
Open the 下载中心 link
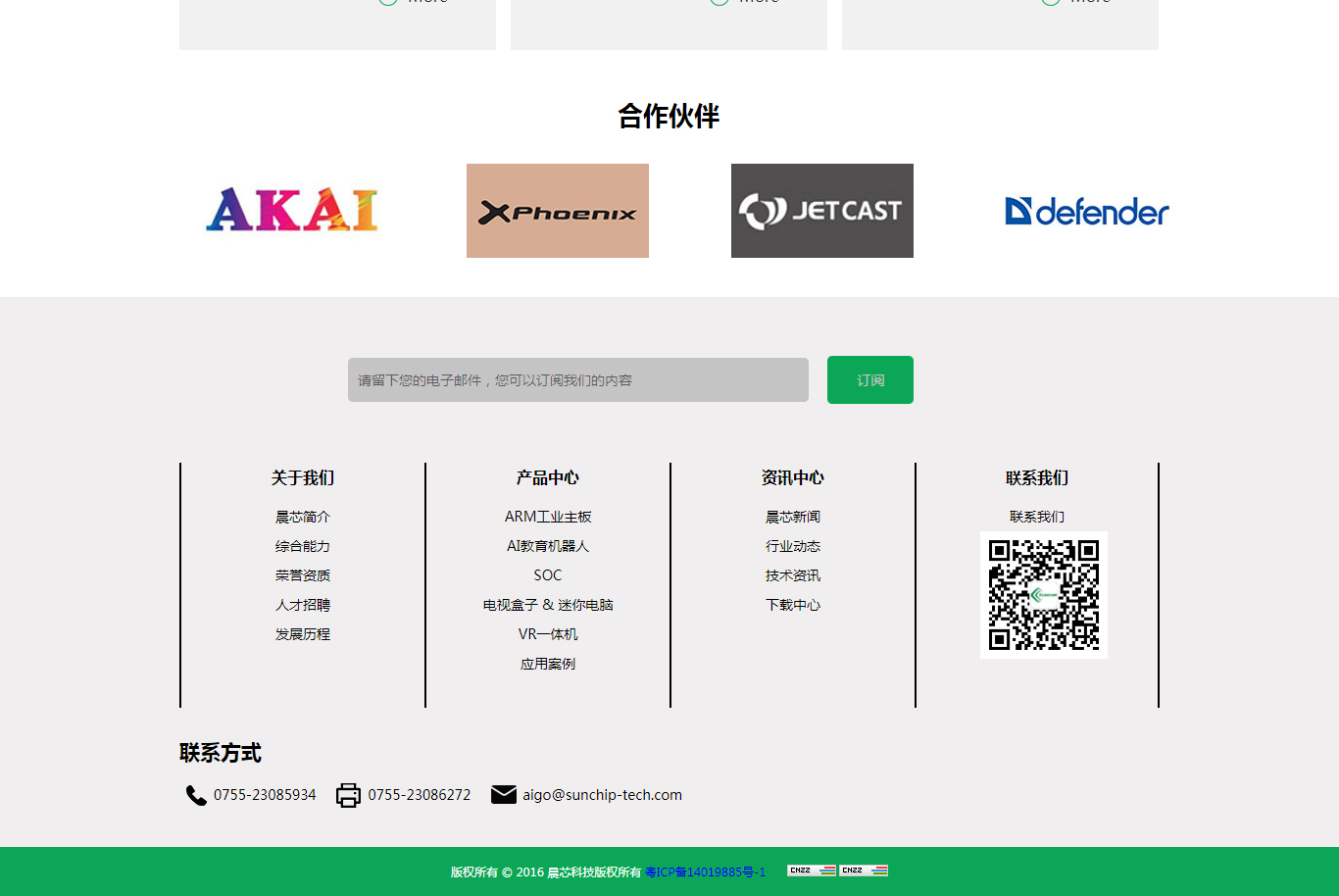pyautogui.click(x=793, y=605)
